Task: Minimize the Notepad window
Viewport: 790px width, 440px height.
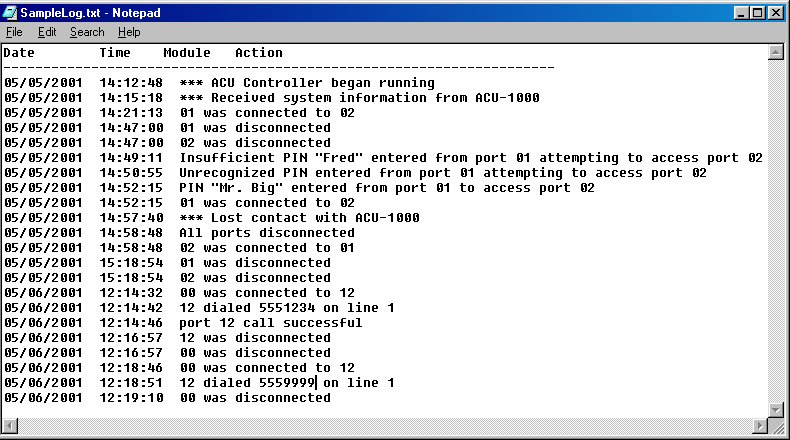Action: click(741, 13)
